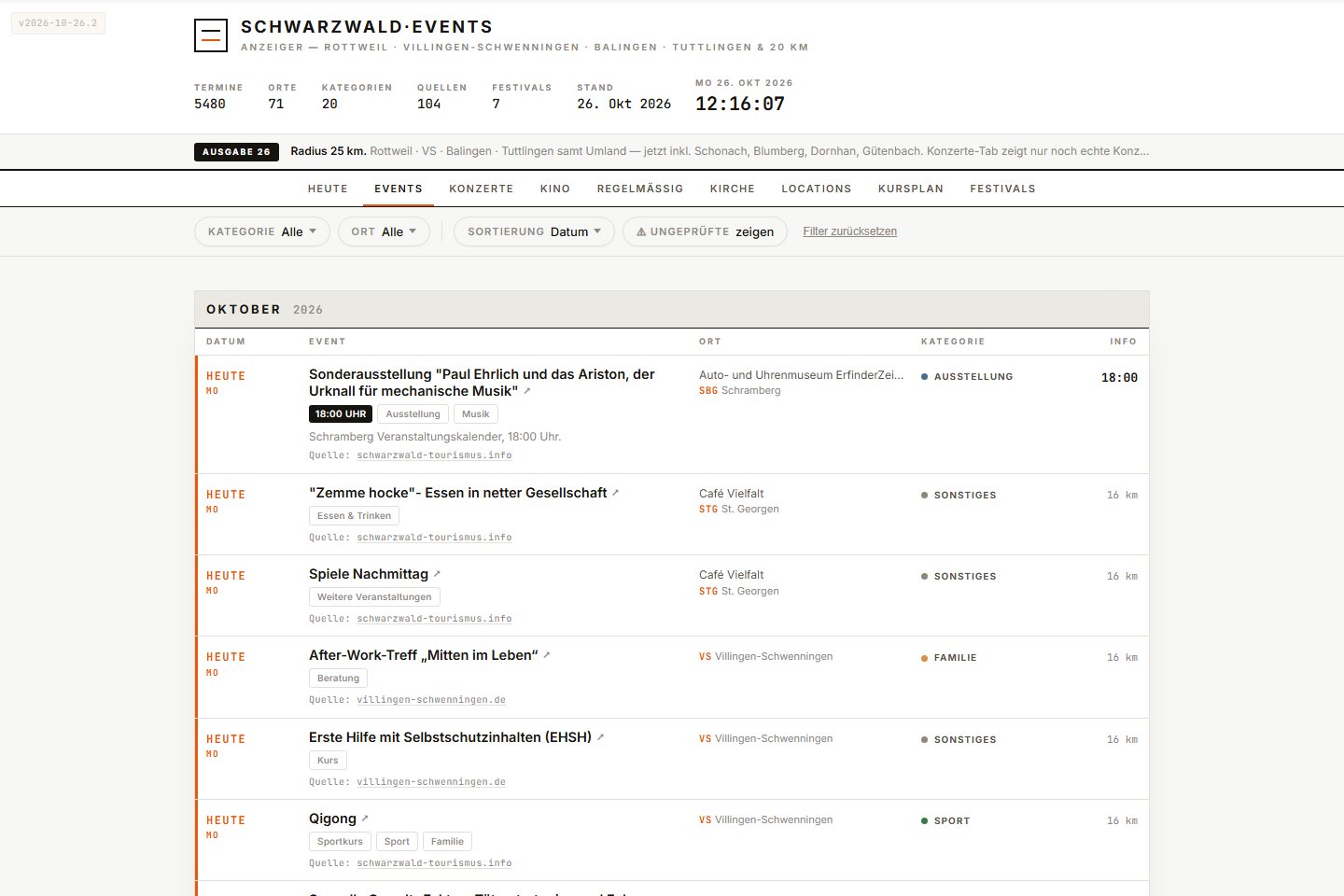
Task: Click the Sportkurs tag
Action: pyautogui.click(x=340, y=841)
